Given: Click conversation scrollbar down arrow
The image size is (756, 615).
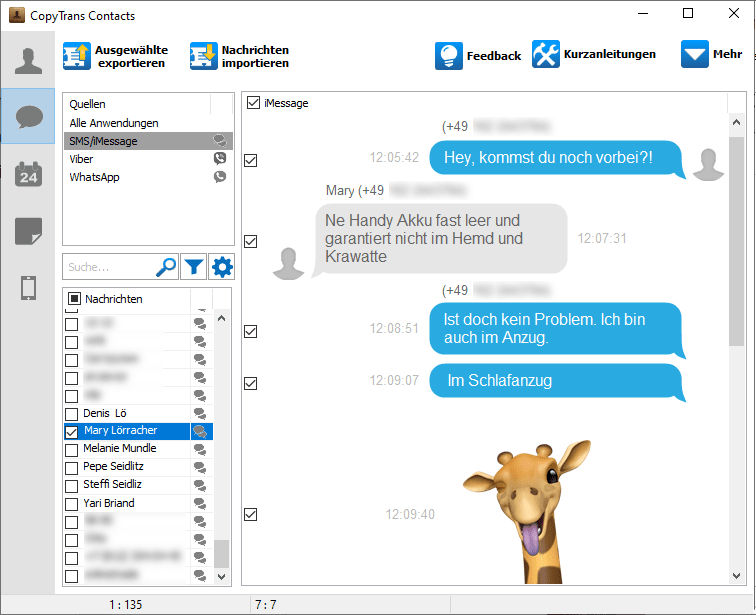Looking at the screenshot, I should pos(736,575).
